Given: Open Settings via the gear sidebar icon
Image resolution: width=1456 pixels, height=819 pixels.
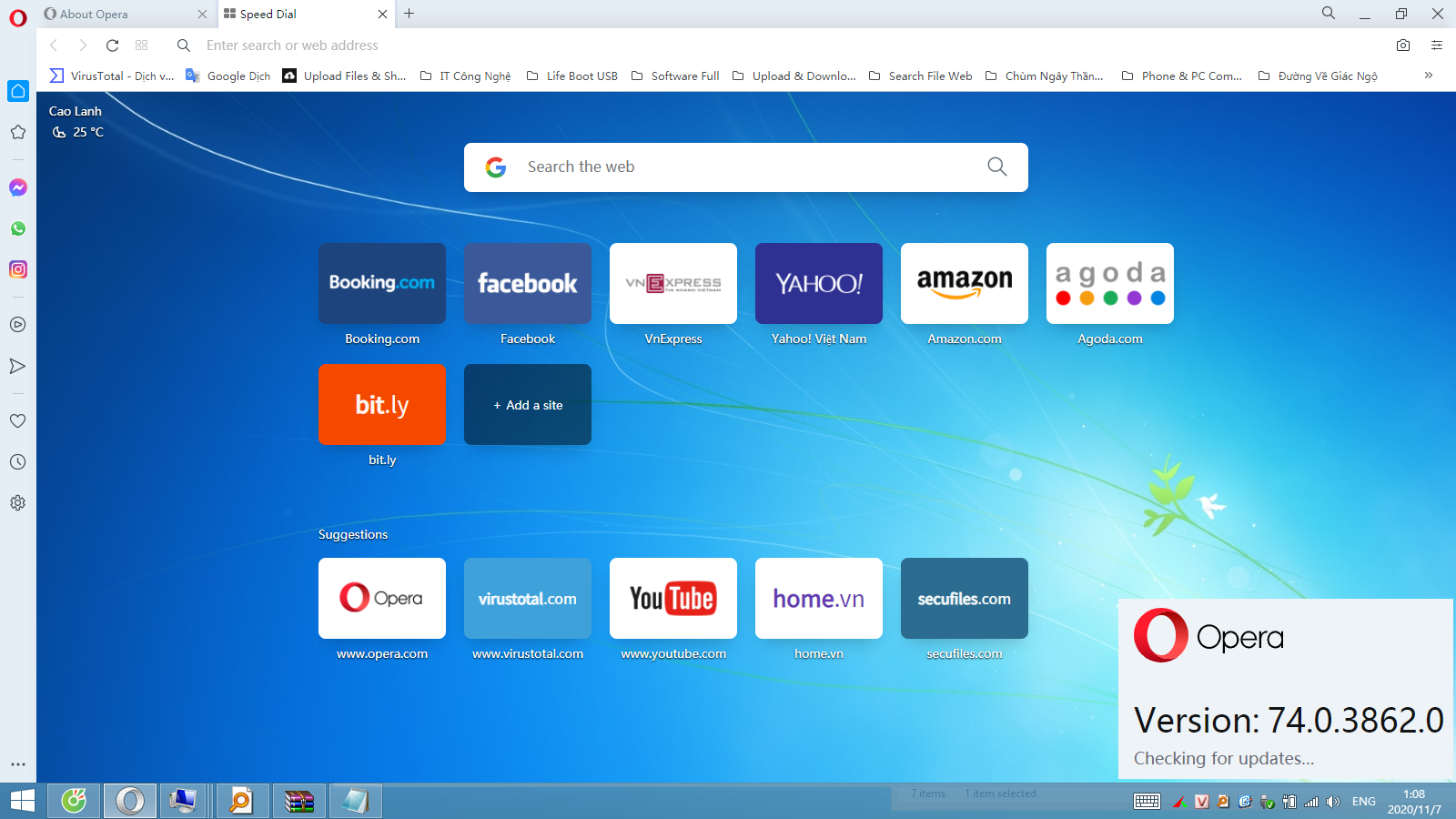Looking at the screenshot, I should click(18, 502).
